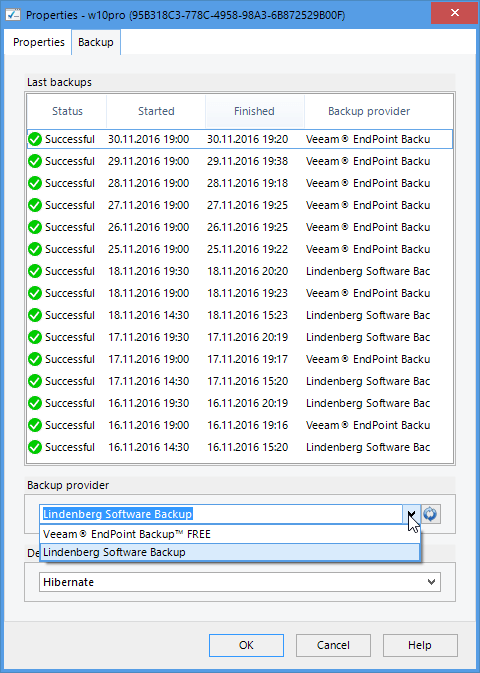480x673 pixels.
Task: Click finished time 18.11.2016 15:23
Action: click(x=248, y=315)
